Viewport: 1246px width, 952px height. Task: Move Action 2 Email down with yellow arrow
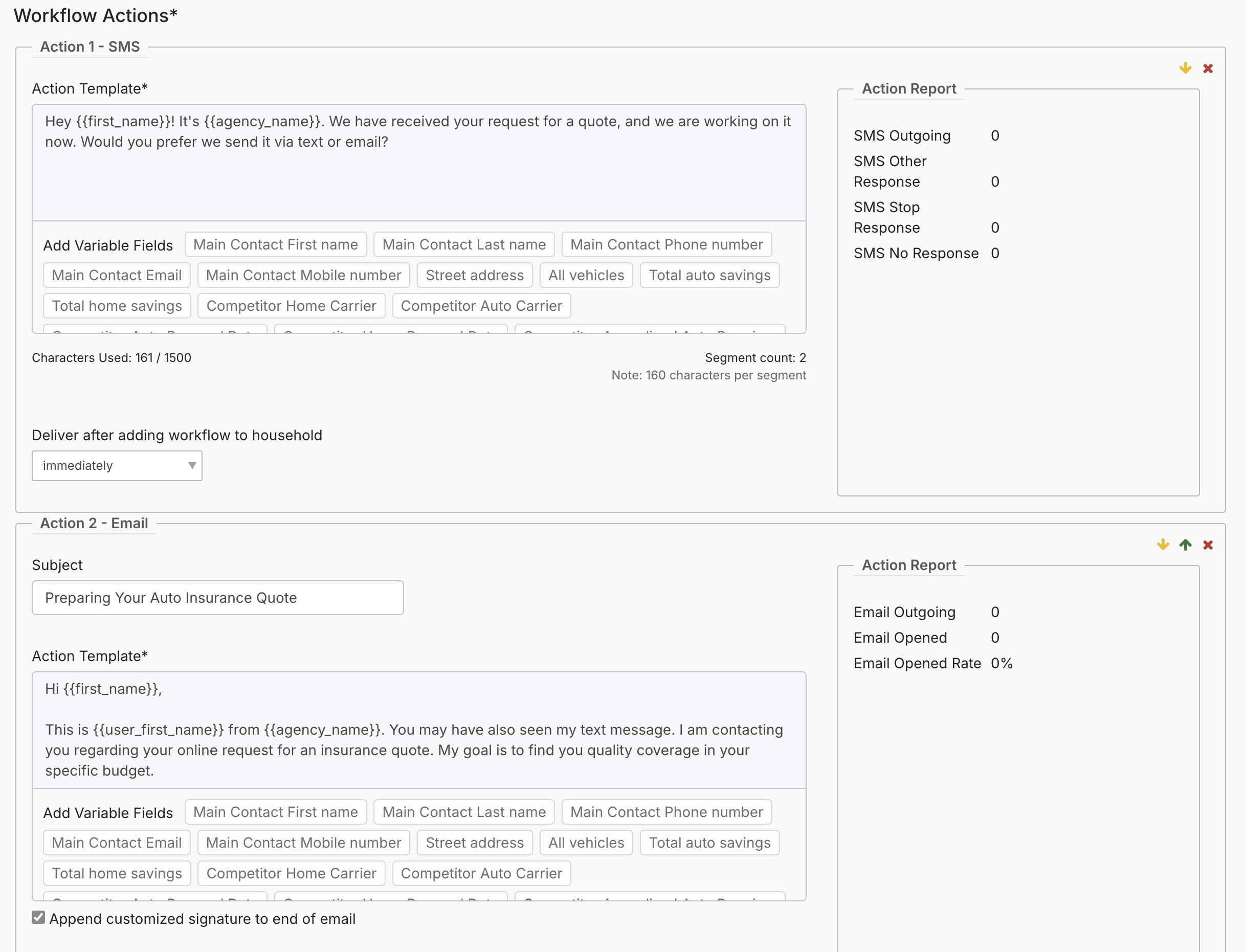[1163, 545]
